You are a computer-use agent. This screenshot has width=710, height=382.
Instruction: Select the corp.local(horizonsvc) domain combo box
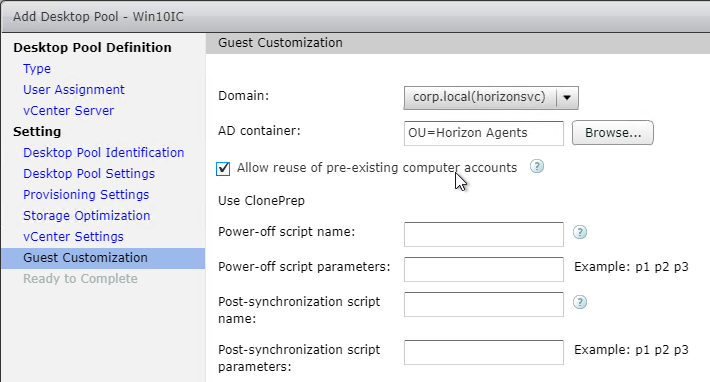pos(491,97)
